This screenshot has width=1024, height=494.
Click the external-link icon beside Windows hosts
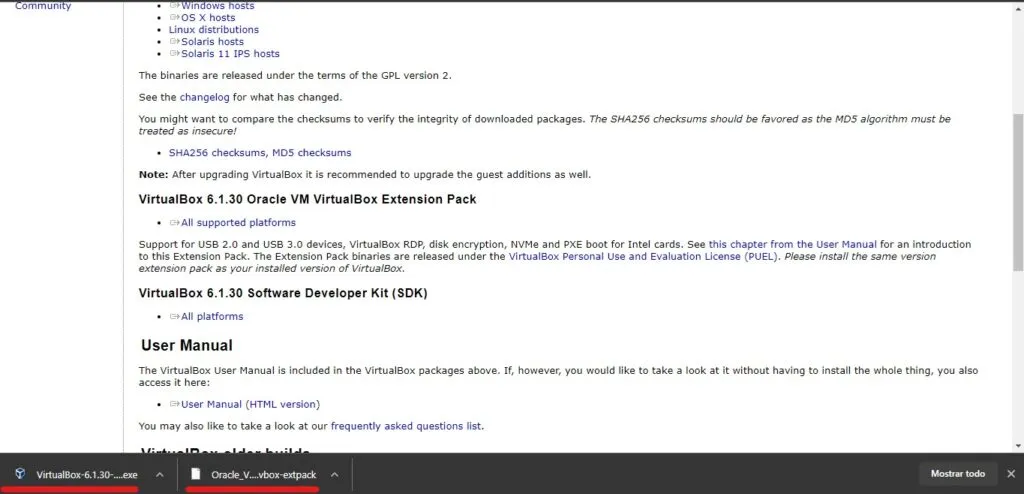click(174, 6)
